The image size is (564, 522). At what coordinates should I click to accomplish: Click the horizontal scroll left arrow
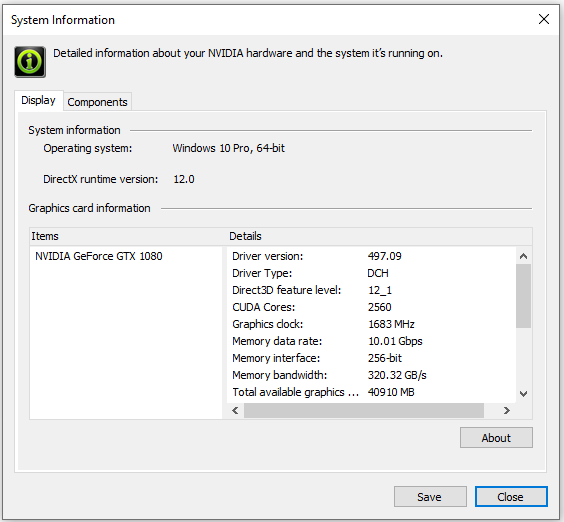click(x=235, y=410)
